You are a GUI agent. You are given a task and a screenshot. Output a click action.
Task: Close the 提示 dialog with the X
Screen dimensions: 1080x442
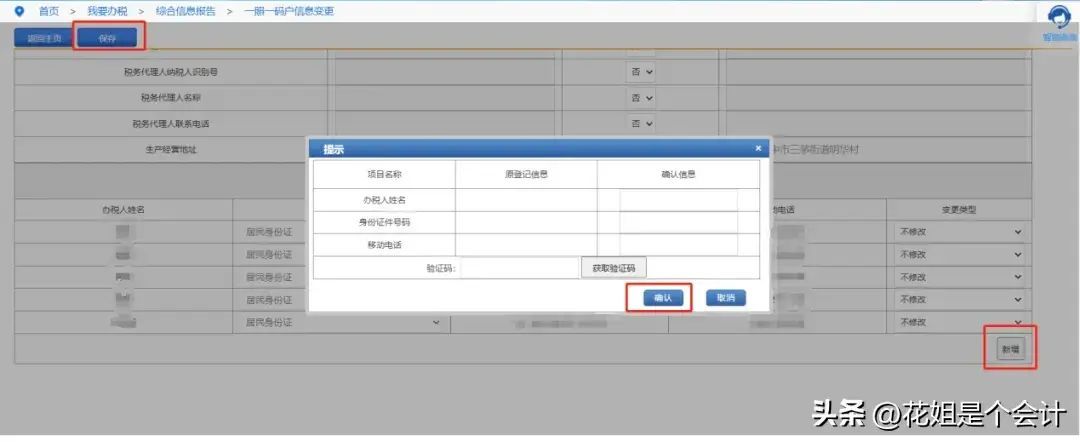pos(758,148)
